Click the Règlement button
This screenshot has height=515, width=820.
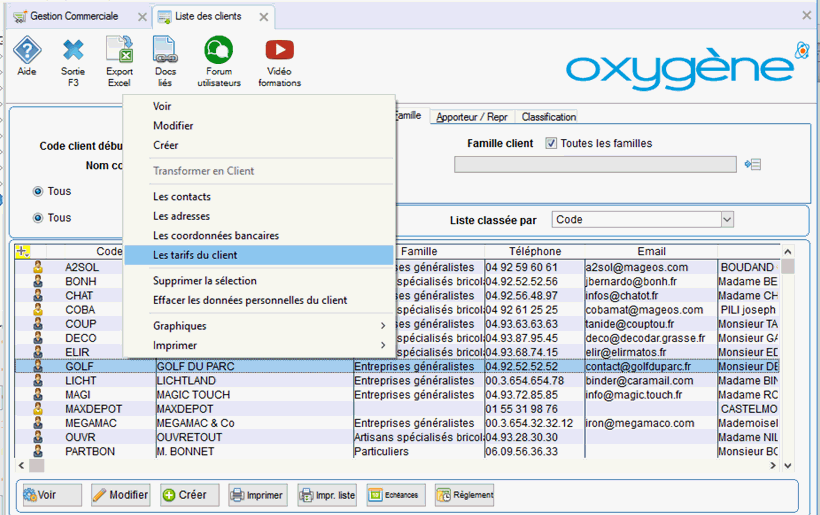coord(464,495)
